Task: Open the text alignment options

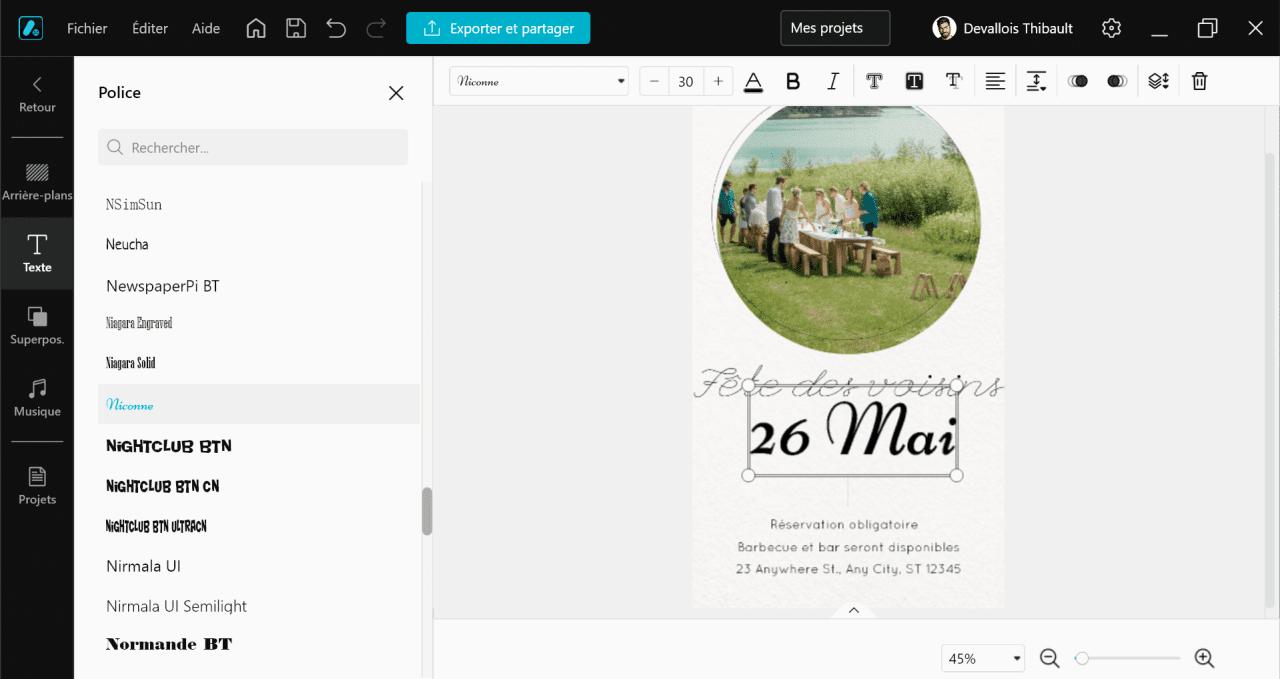Action: pos(995,81)
